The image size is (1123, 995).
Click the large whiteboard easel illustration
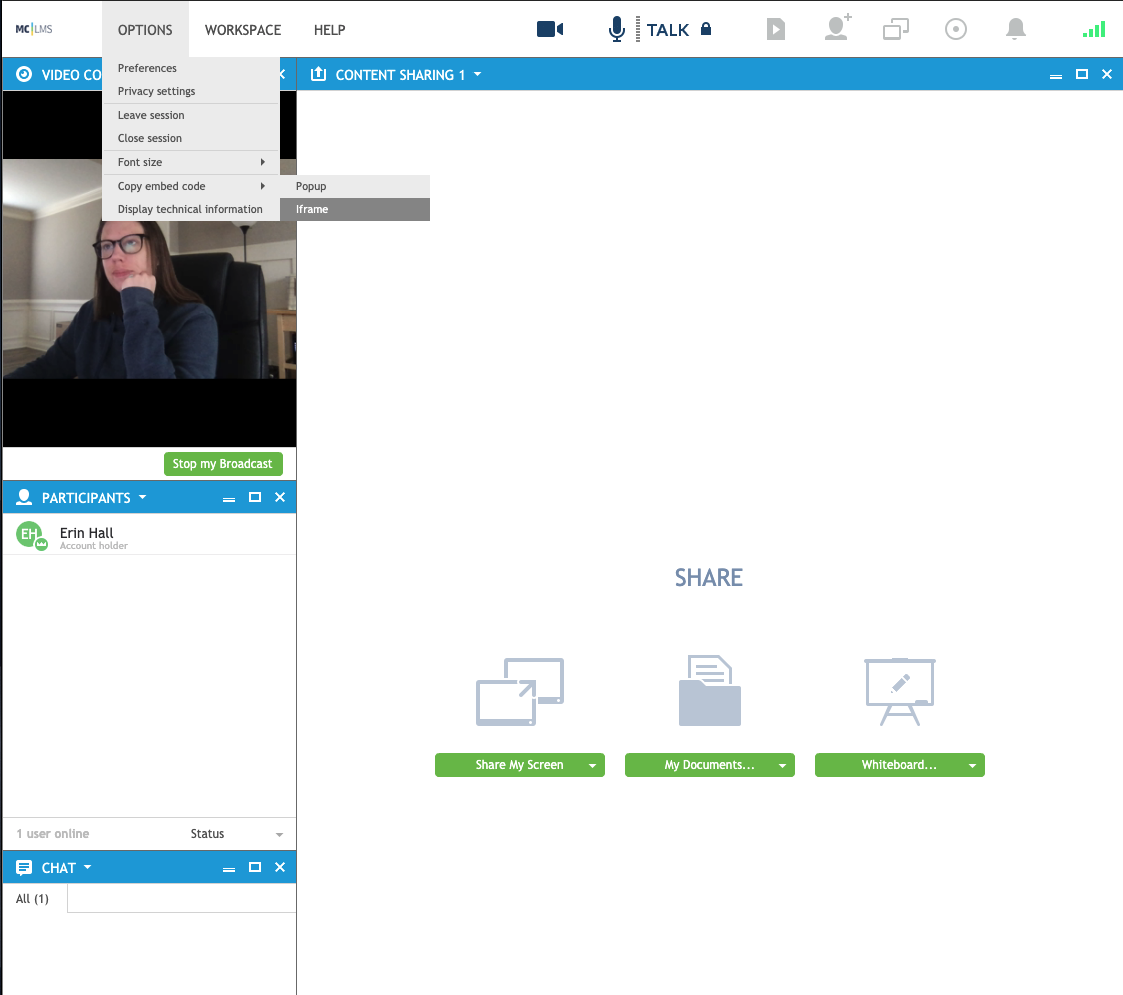coord(900,691)
